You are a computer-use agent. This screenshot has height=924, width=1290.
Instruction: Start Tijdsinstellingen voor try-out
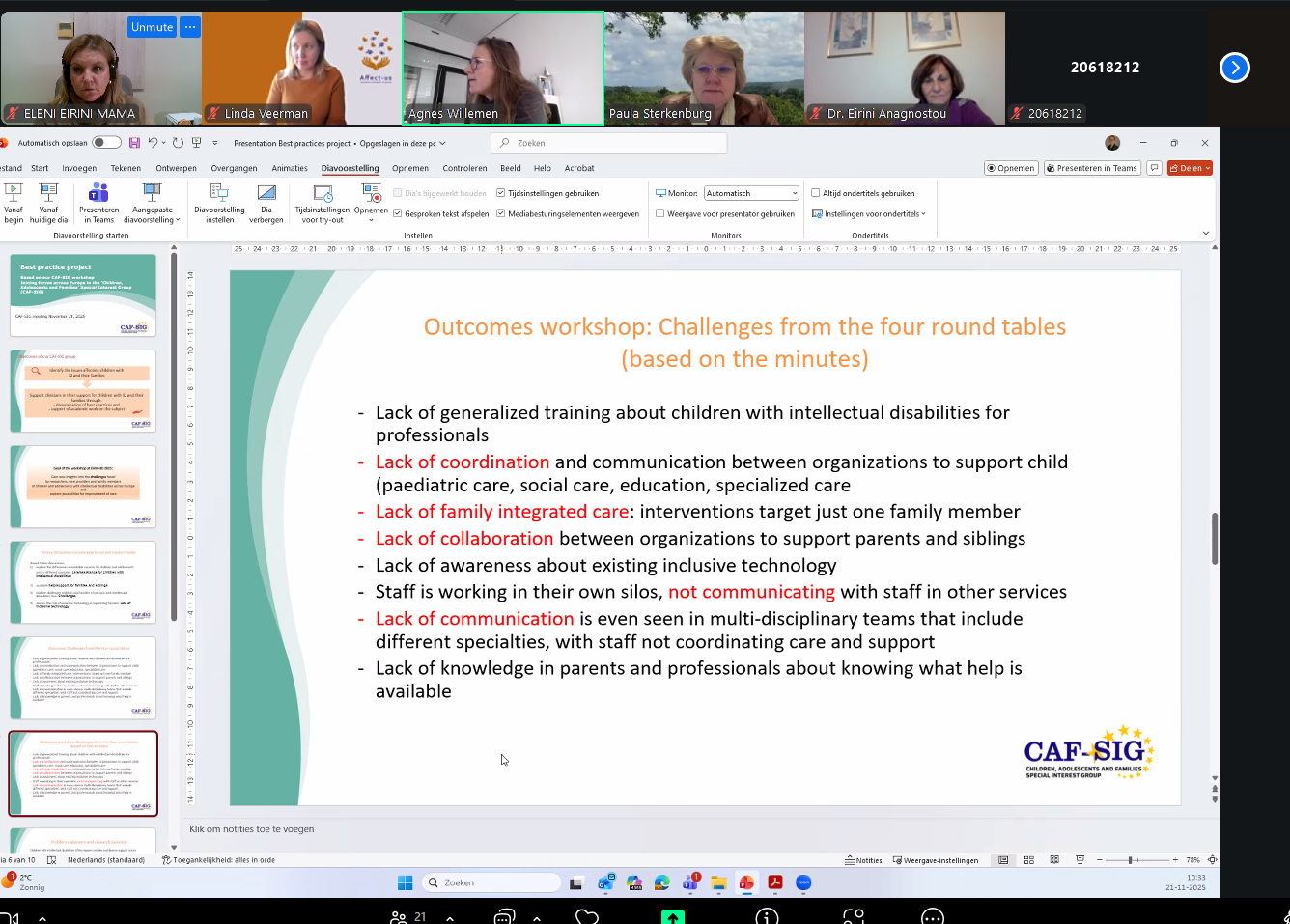click(322, 204)
